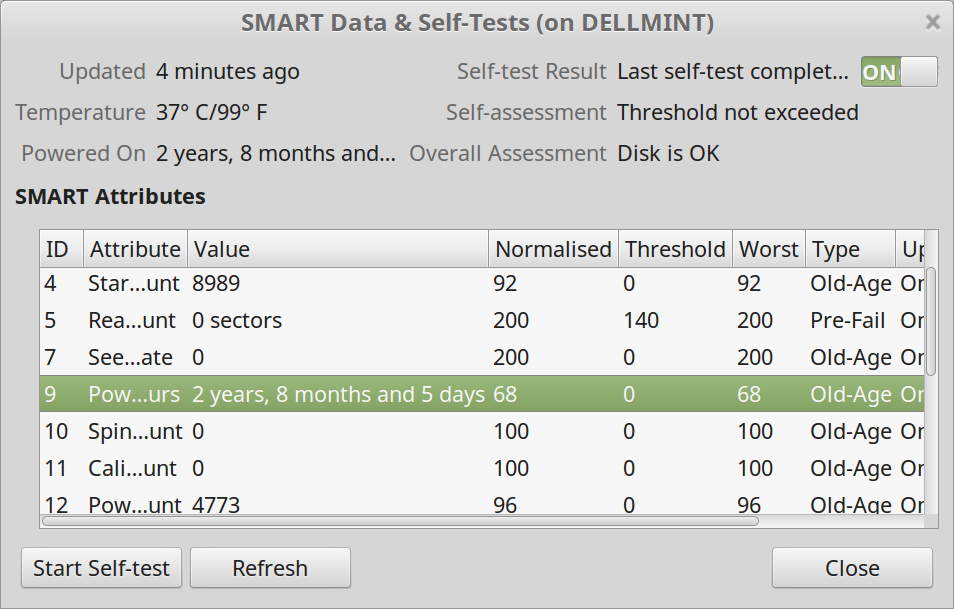The height and width of the screenshot is (609, 954).
Task: Select the Start/Stop count row ID 4
Action: (300, 284)
